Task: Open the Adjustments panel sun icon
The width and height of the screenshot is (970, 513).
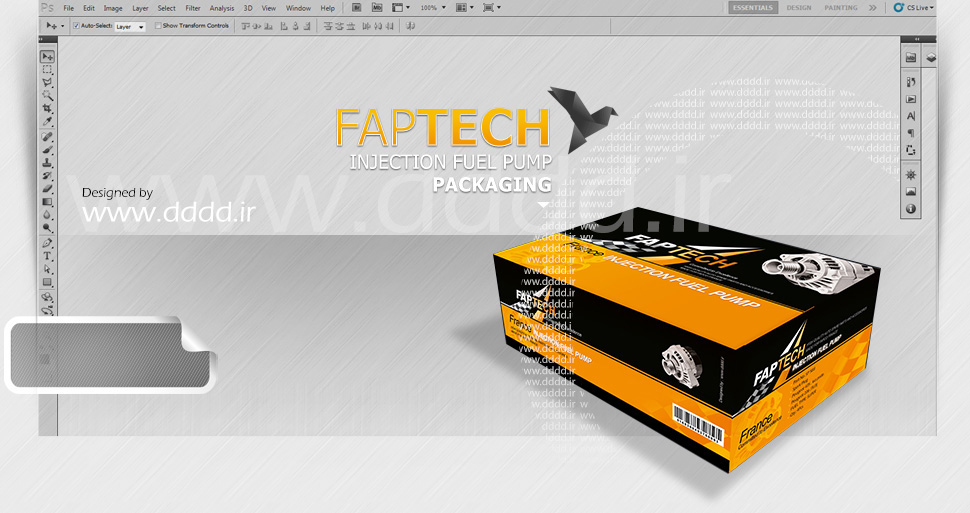Action: coord(911,175)
